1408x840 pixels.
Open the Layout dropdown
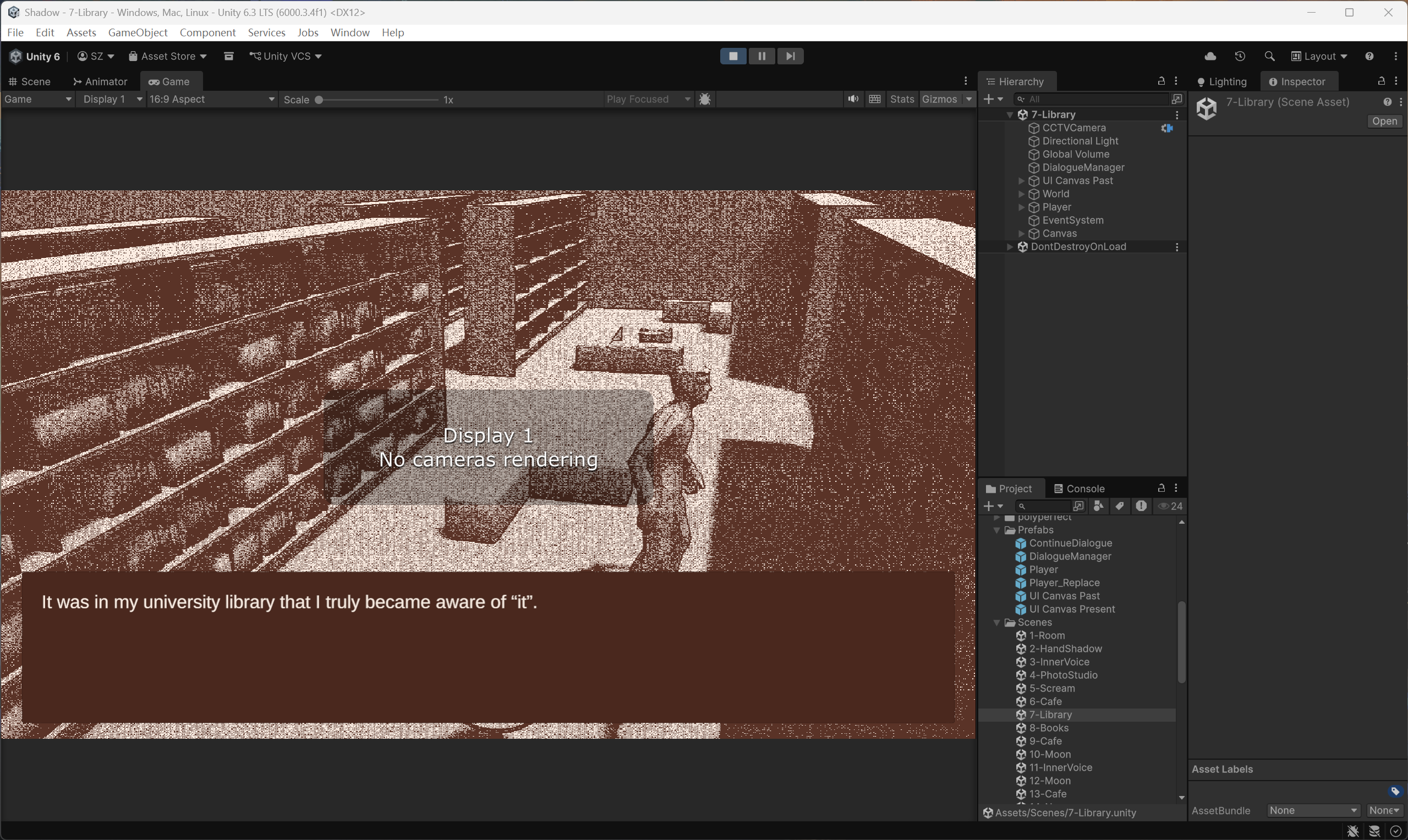coord(1319,56)
